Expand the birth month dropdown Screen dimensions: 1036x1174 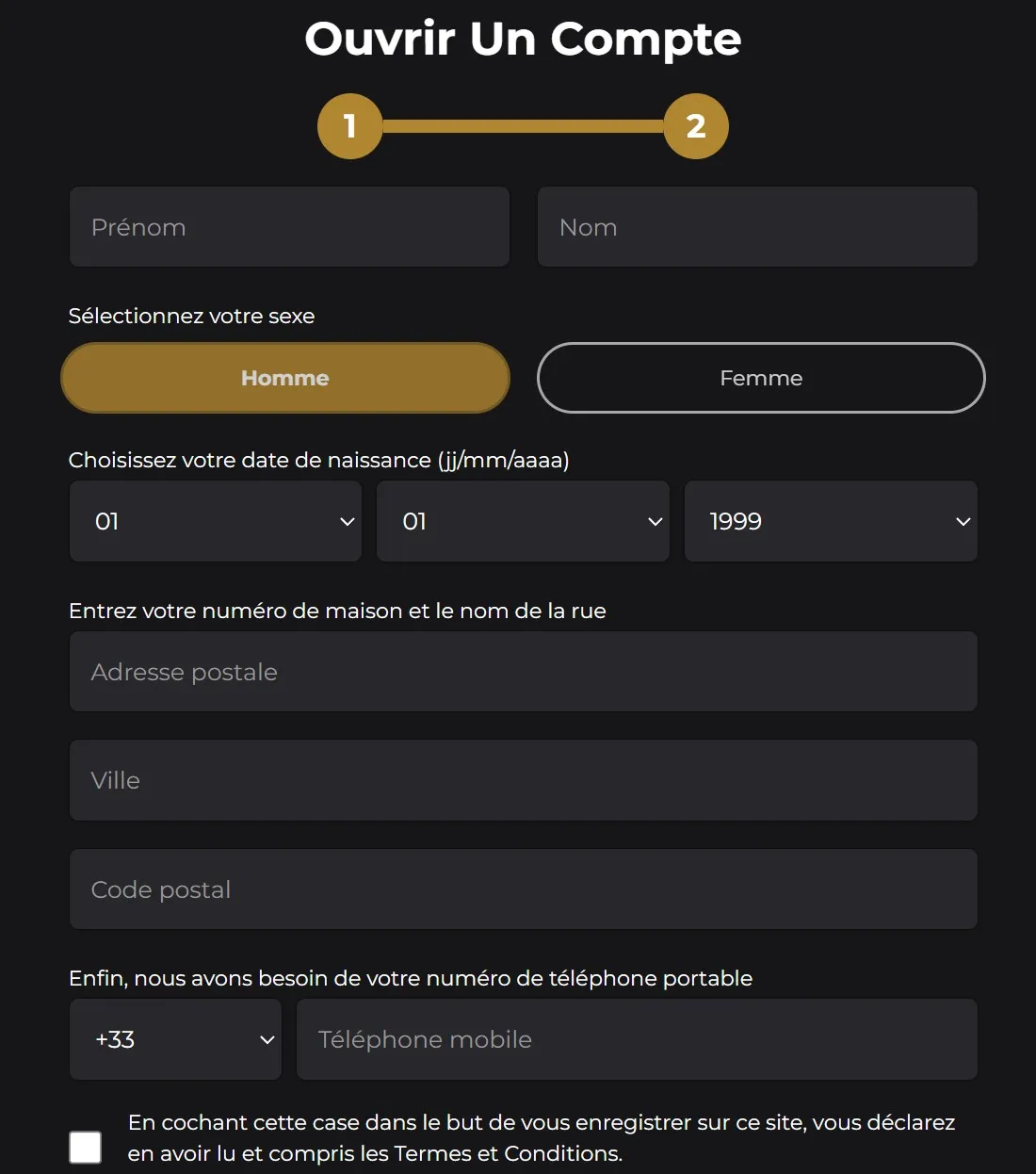coord(523,521)
